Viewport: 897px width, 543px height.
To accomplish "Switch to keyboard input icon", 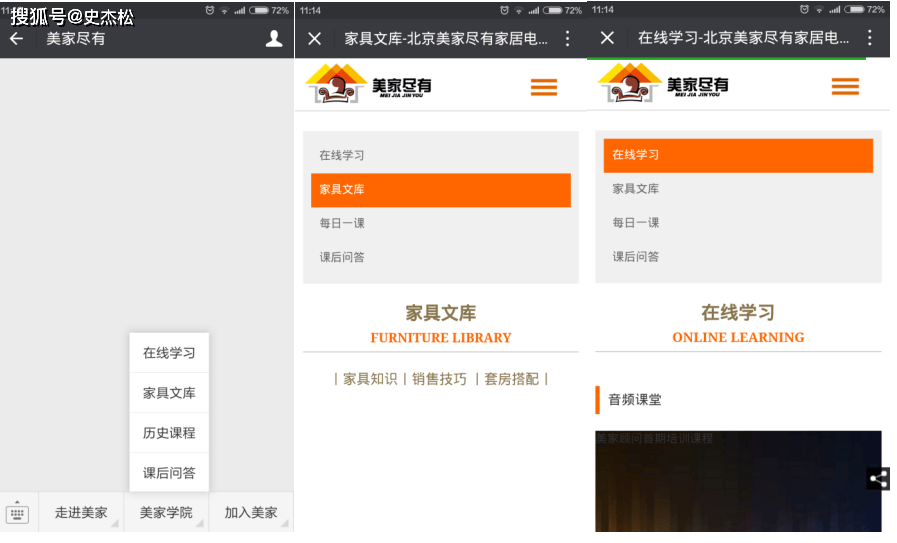I will coord(17,514).
